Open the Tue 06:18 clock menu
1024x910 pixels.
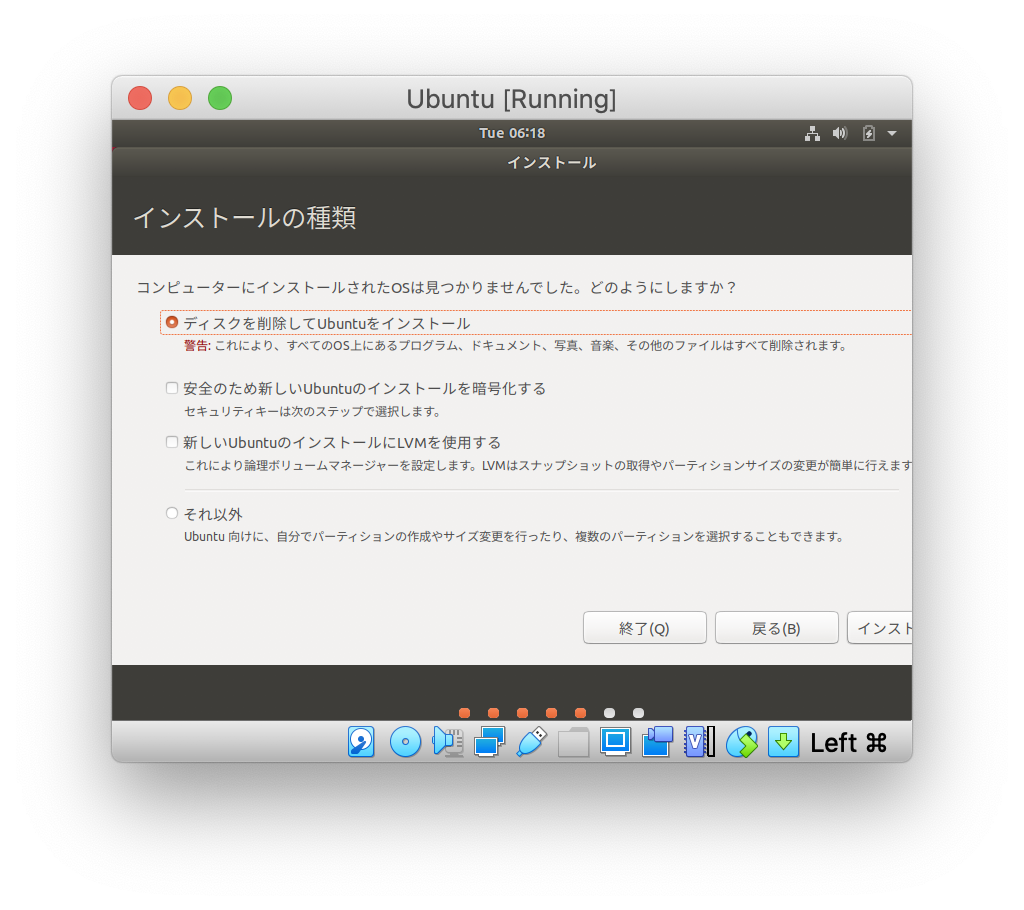pyautogui.click(x=512, y=133)
